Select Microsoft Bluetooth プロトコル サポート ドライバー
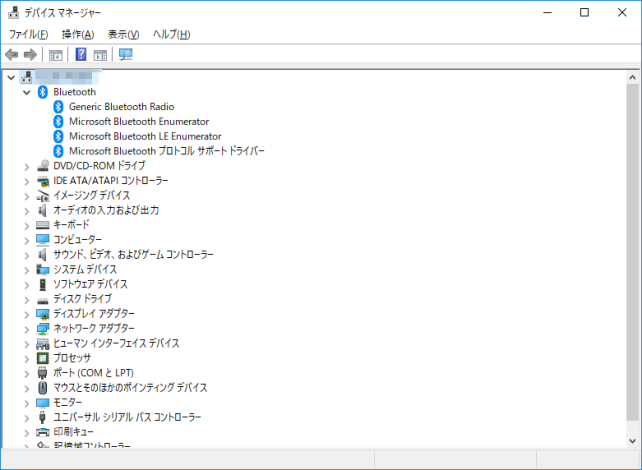 (167, 151)
